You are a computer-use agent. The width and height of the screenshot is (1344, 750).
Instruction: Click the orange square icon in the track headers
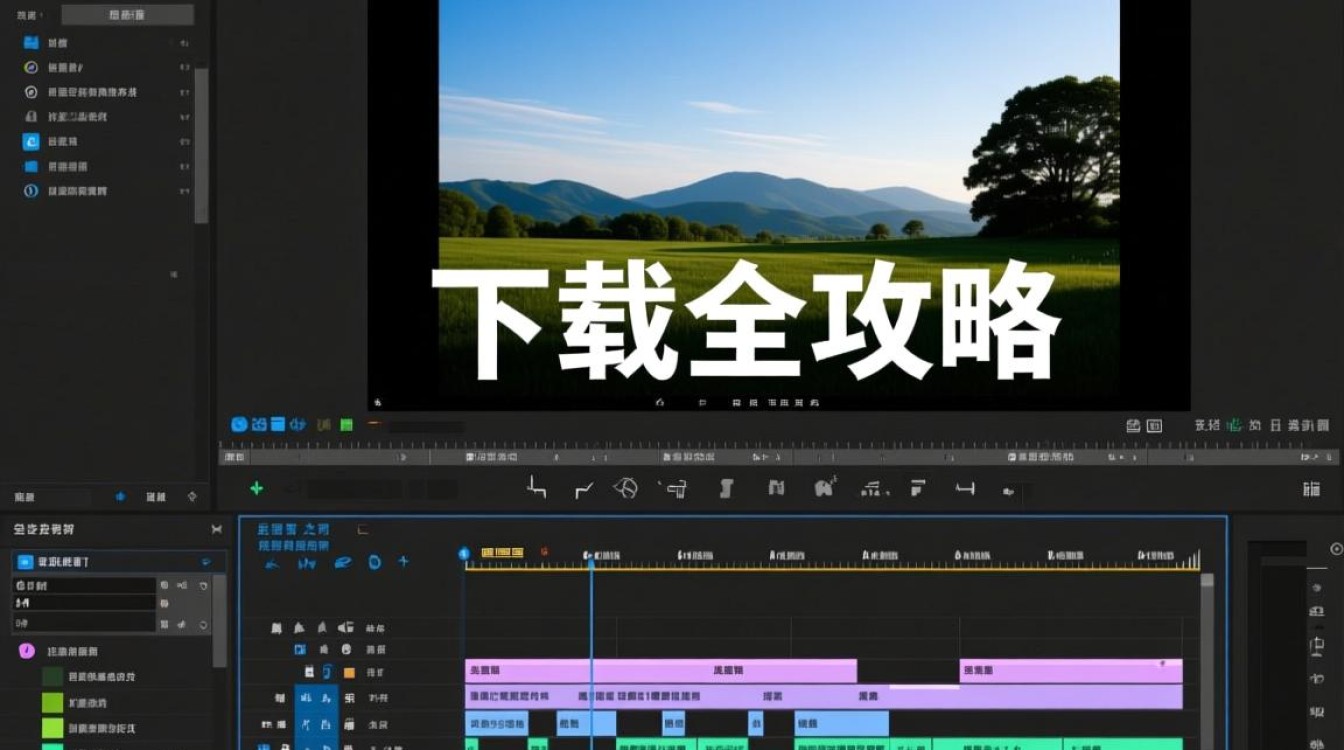[349, 673]
